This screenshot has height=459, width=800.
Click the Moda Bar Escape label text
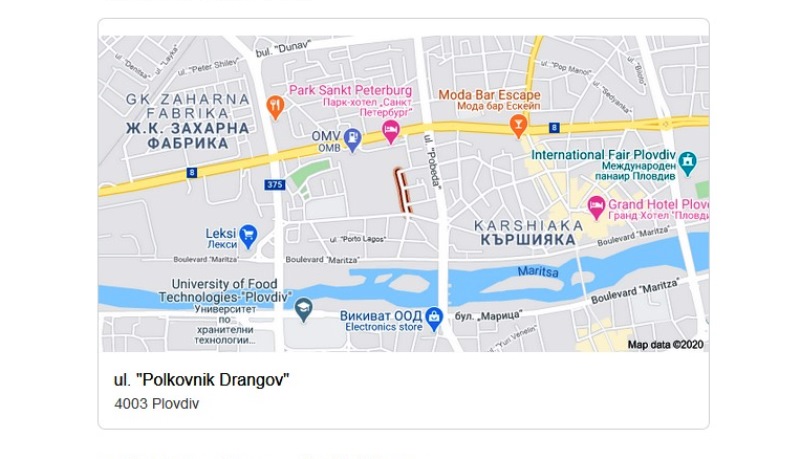[489, 95]
